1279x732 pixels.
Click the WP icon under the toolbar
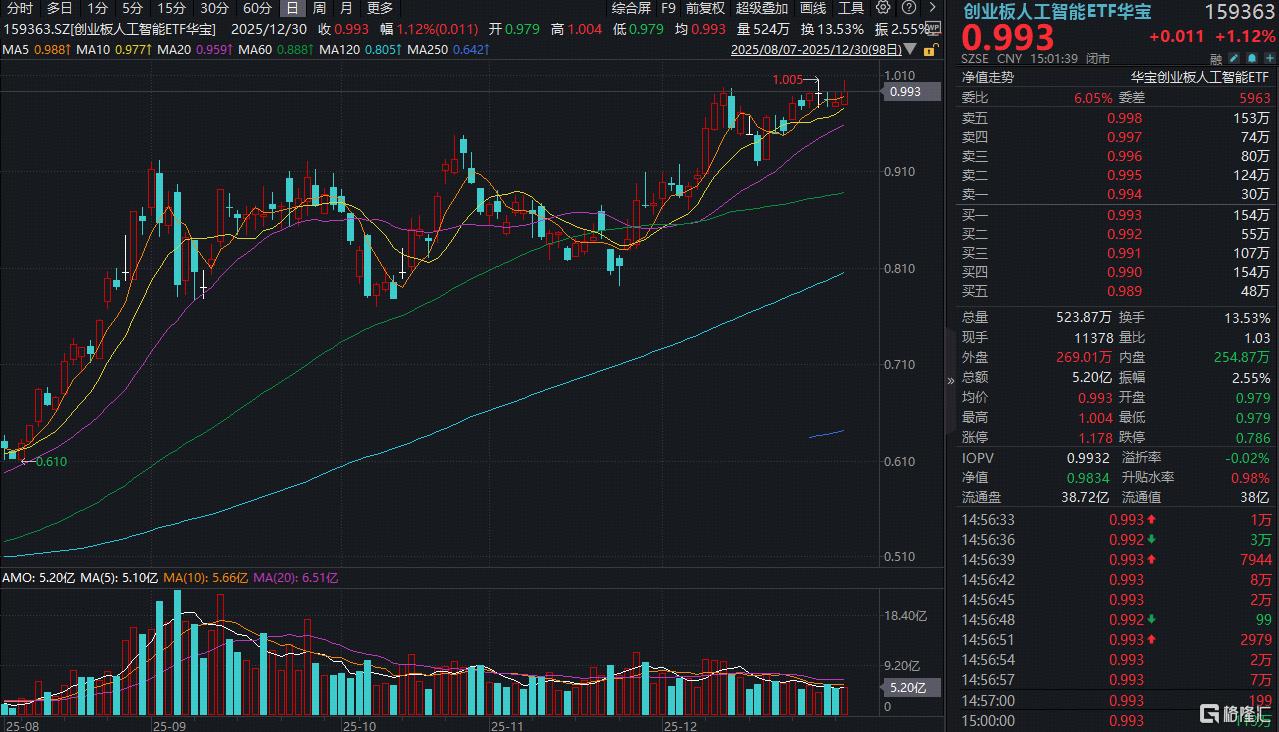933,28
